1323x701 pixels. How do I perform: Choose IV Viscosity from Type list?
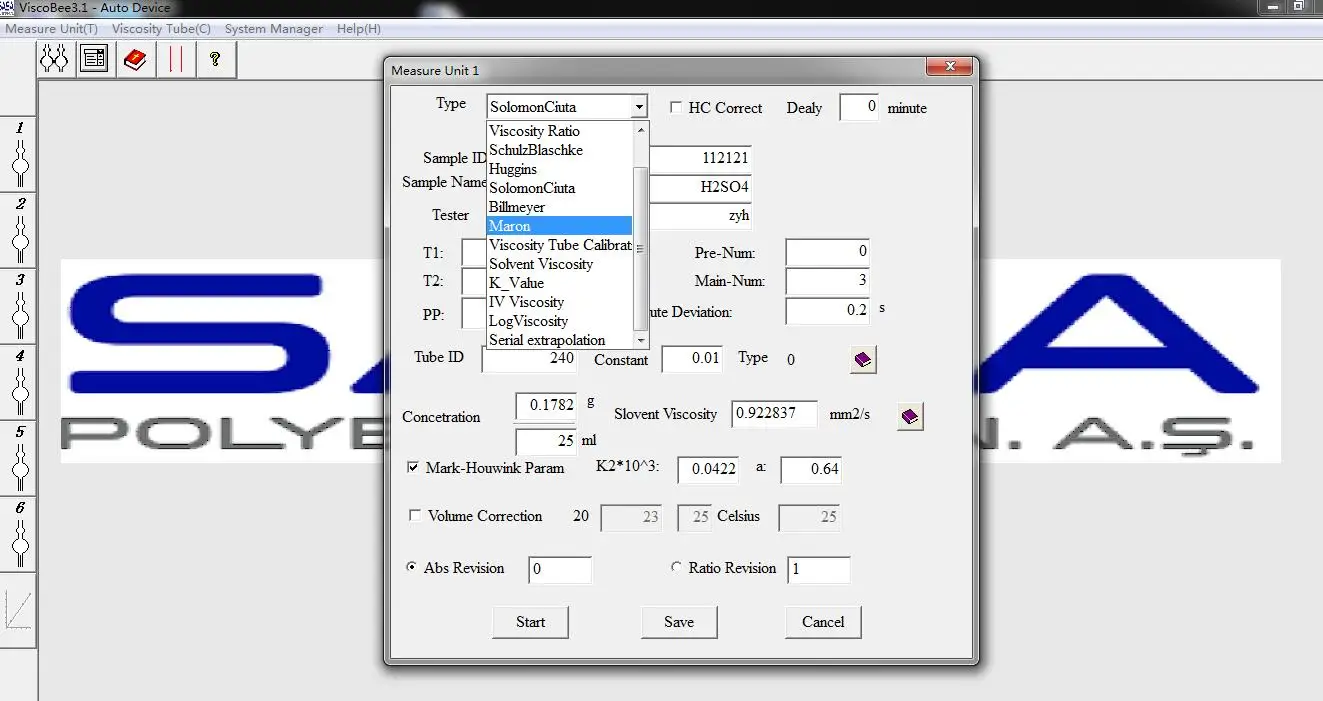click(560, 302)
